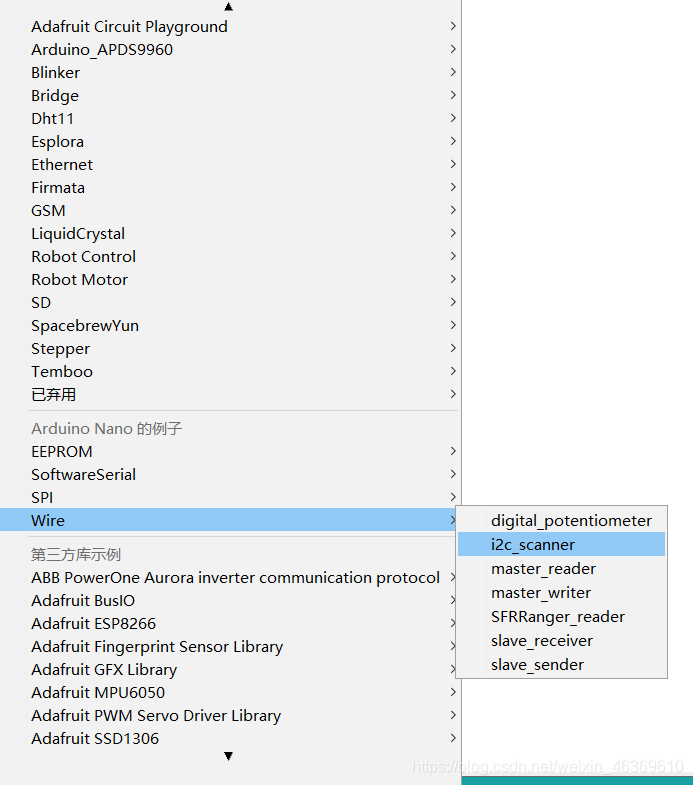
Task: Select the Temboo examples entry
Action: (230, 372)
